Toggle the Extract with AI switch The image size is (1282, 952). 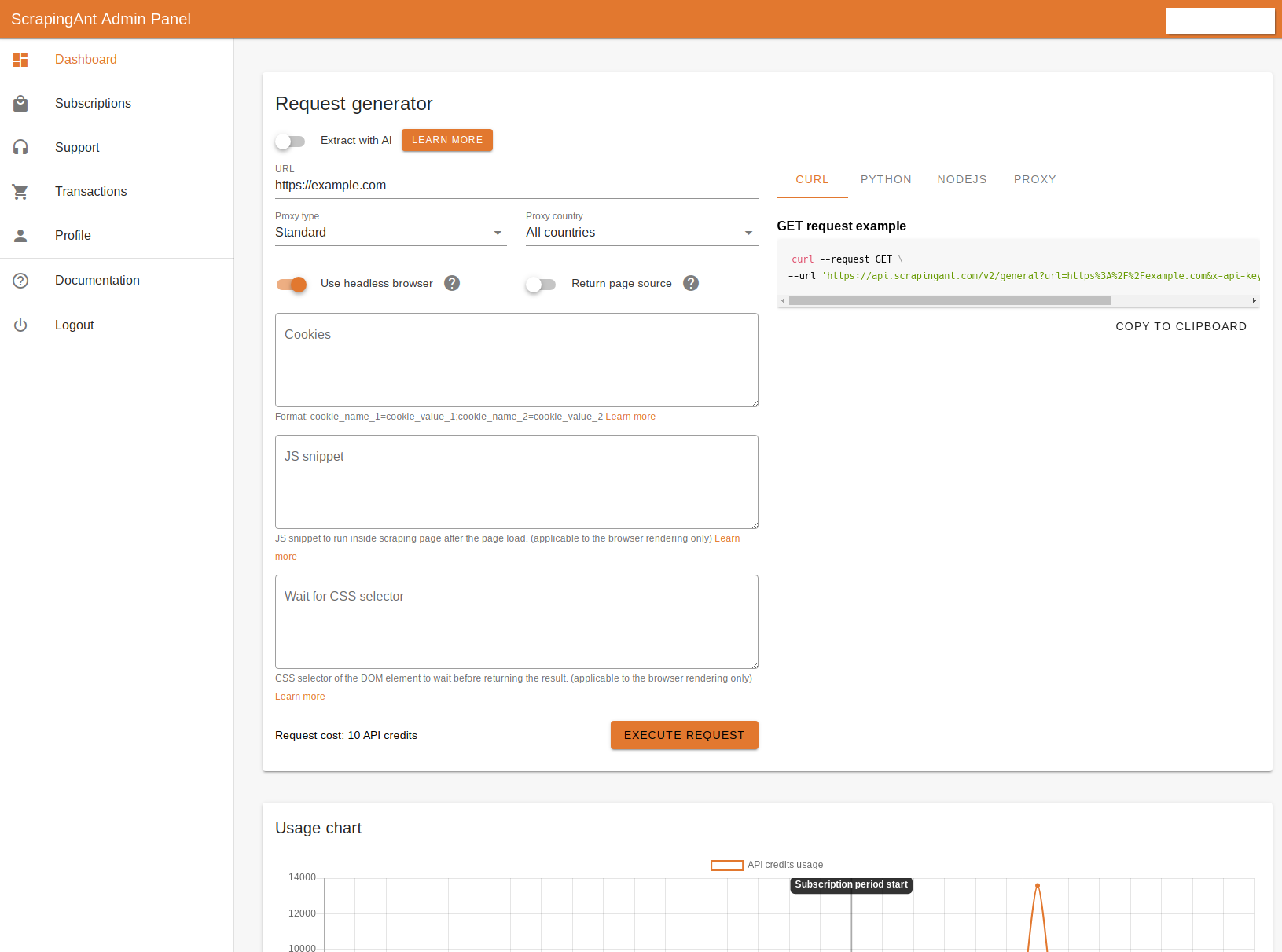290,141
